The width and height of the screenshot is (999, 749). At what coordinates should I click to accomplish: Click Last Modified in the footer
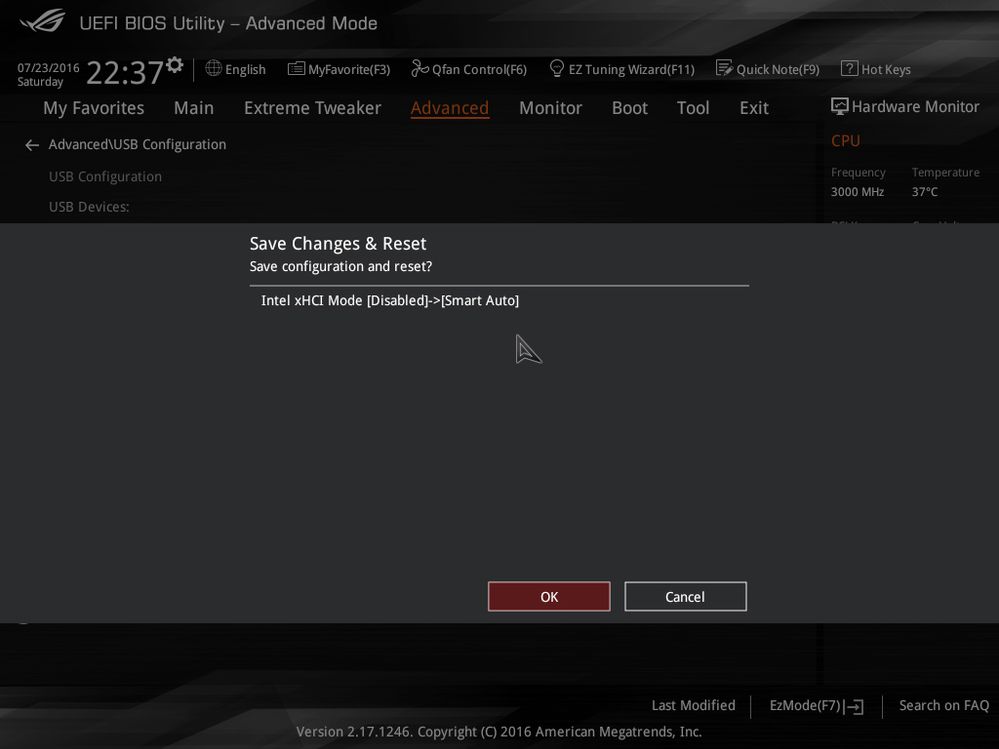pos(693,705)
